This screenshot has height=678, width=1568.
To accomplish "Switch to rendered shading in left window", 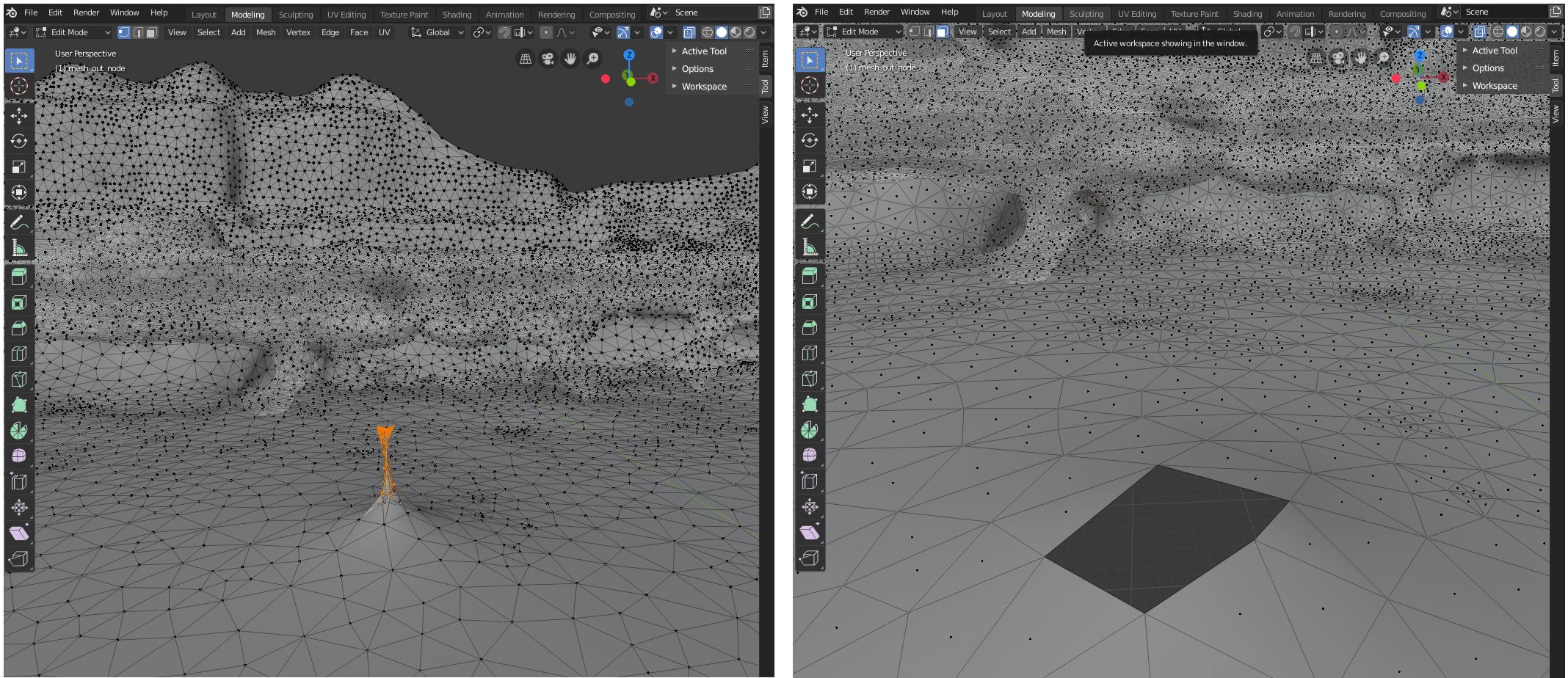I will tap(749, 32).
